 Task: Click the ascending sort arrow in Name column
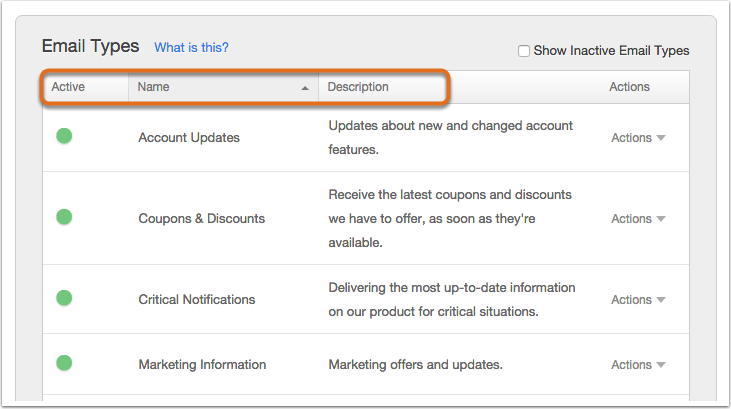(x=305, y=88)
